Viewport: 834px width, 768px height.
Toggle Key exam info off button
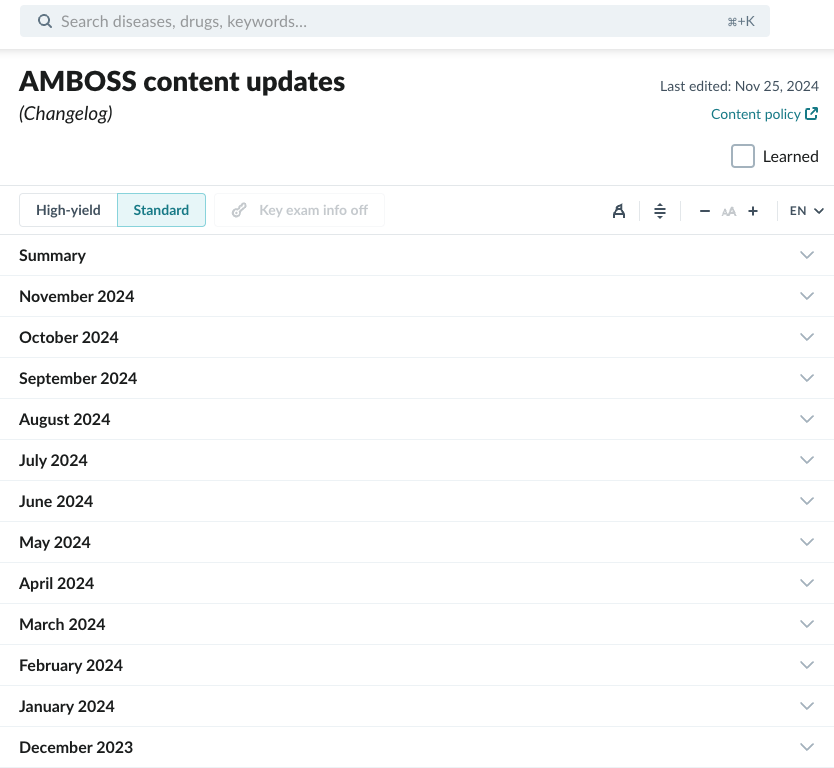pyautogui.click(x=299, y=210)
